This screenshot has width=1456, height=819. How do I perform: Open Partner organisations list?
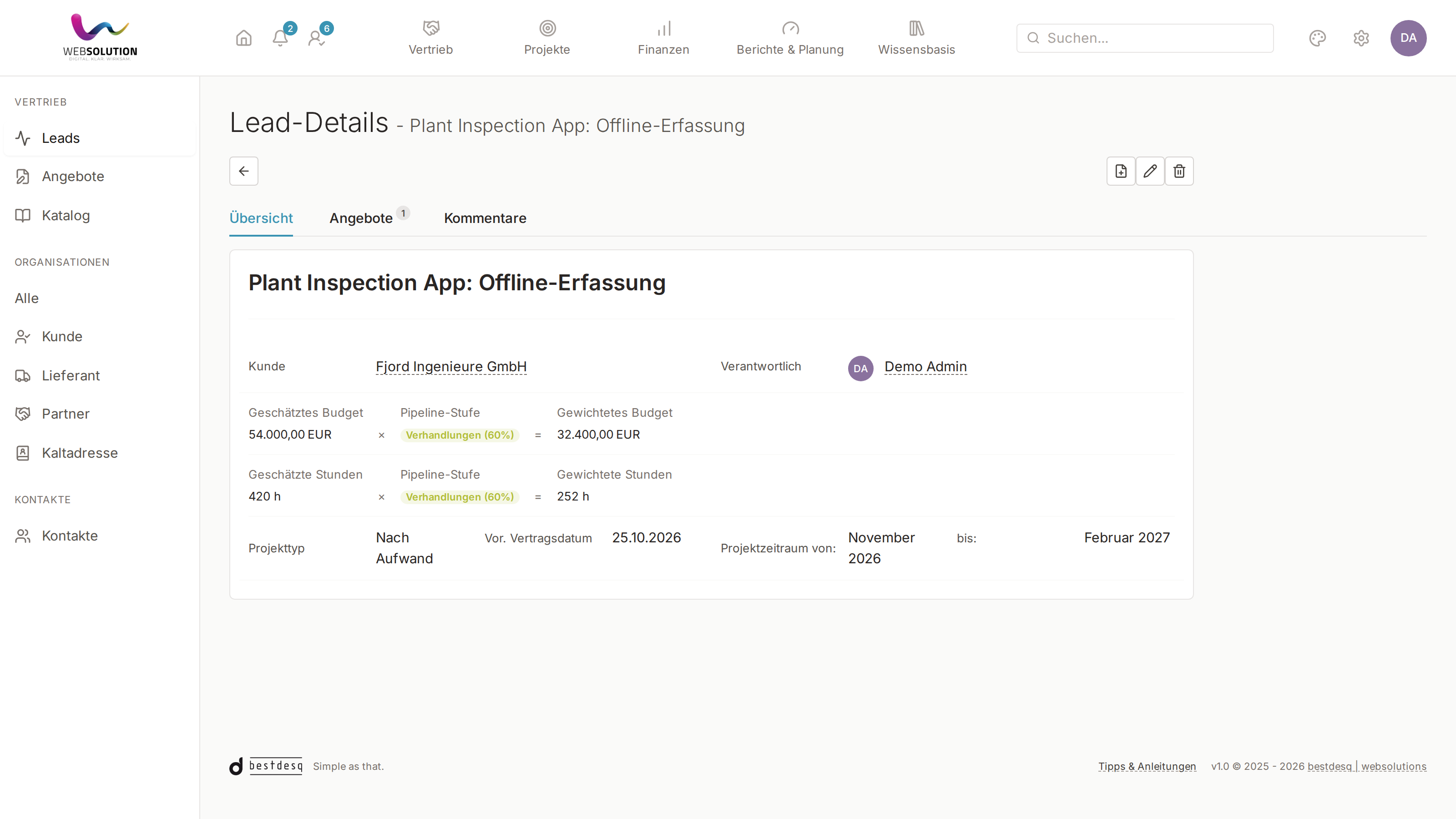(x=100, y=414)
